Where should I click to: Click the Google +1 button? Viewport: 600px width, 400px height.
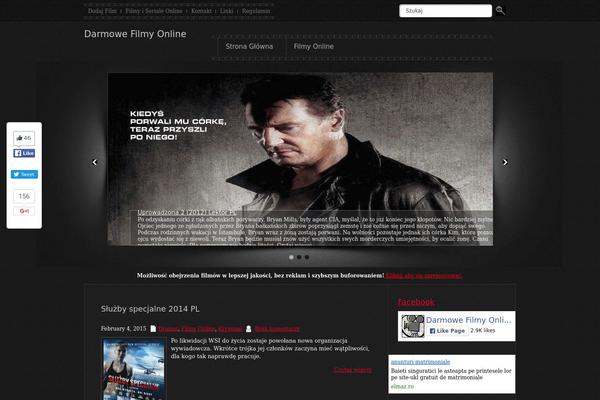click(24, 211)
